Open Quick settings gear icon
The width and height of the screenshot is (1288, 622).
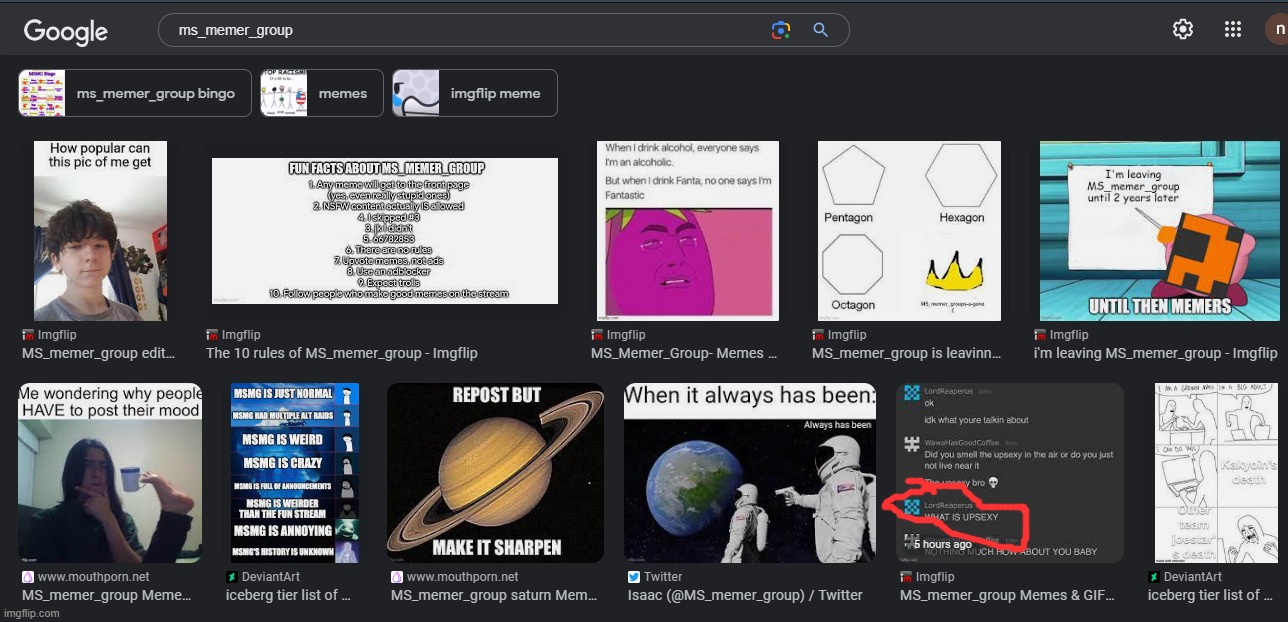click(1183, 29)
